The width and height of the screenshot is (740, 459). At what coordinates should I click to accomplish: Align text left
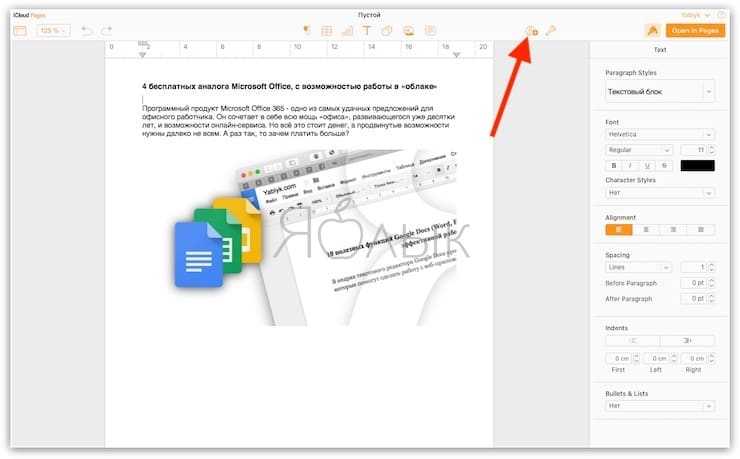(619, 230)
